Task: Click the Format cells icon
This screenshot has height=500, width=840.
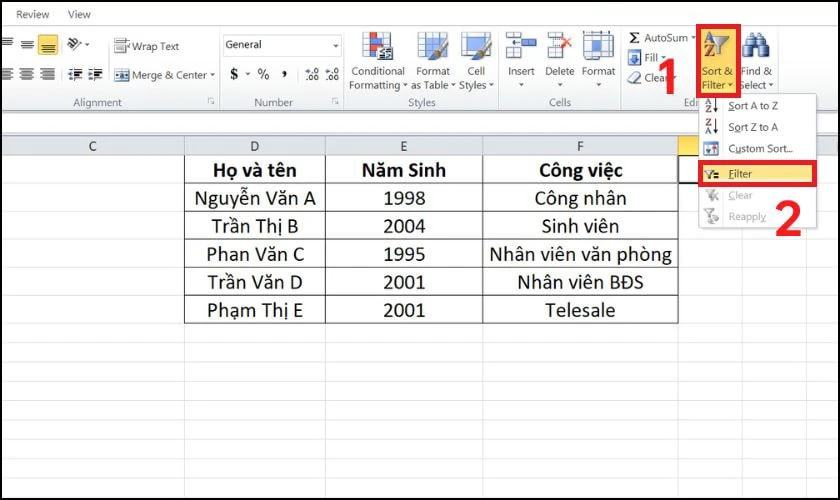Action: (598, 45)
